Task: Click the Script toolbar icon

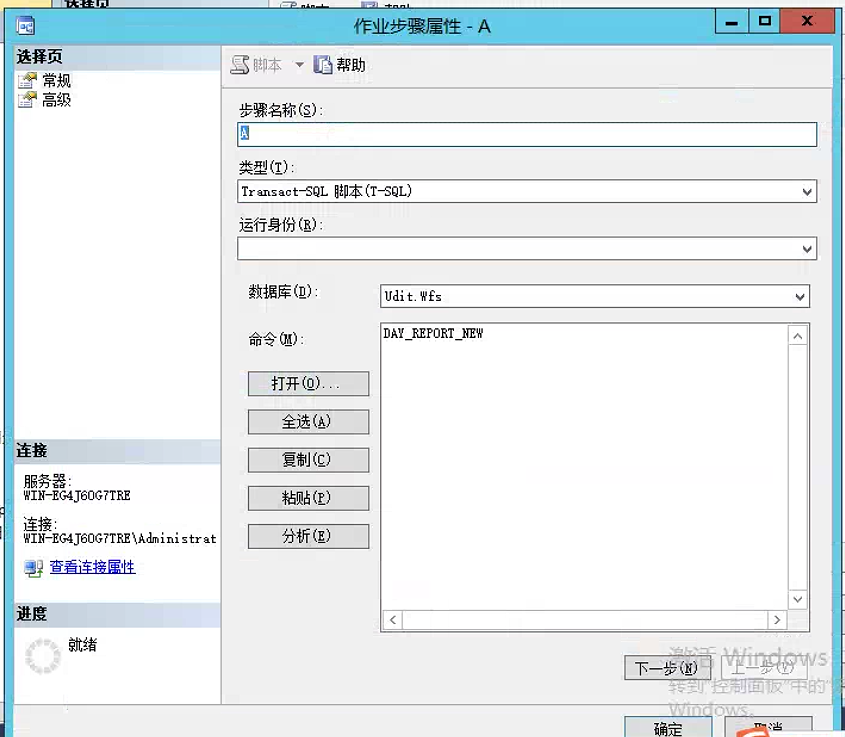Action: 240,65
